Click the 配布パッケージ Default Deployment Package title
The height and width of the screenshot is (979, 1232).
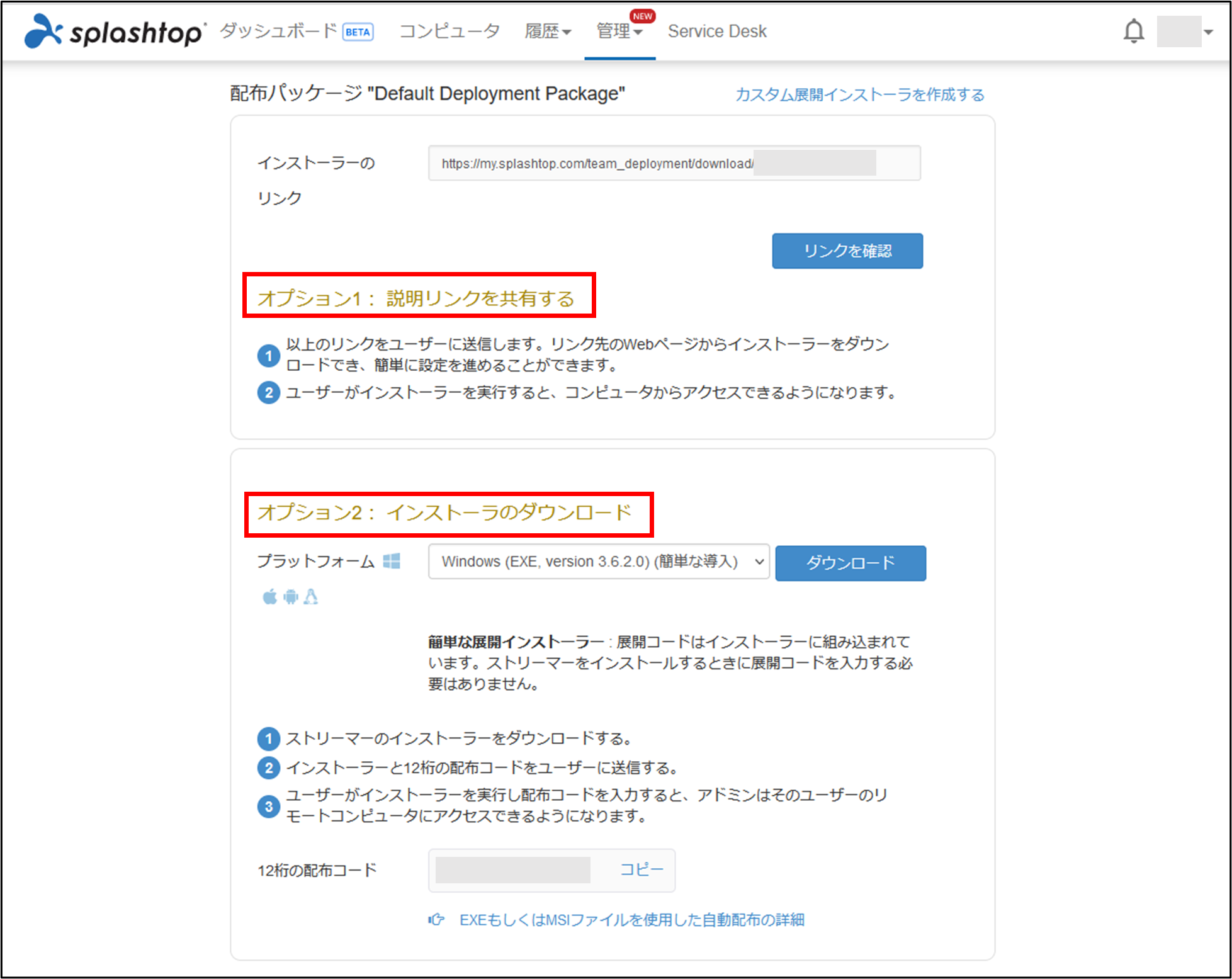click(x=427, y=93)
